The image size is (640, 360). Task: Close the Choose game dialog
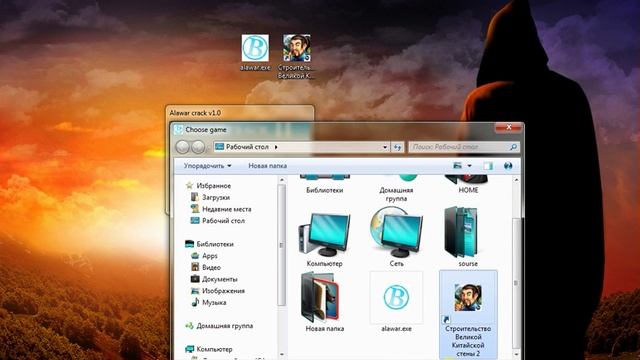[509, 128]
